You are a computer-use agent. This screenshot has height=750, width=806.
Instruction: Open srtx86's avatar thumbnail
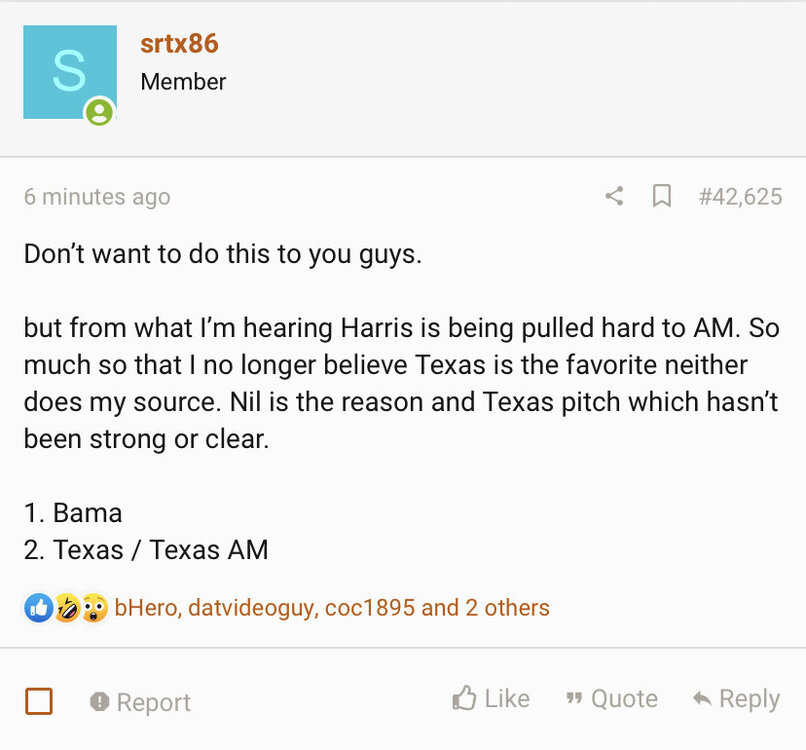(69, 72)
